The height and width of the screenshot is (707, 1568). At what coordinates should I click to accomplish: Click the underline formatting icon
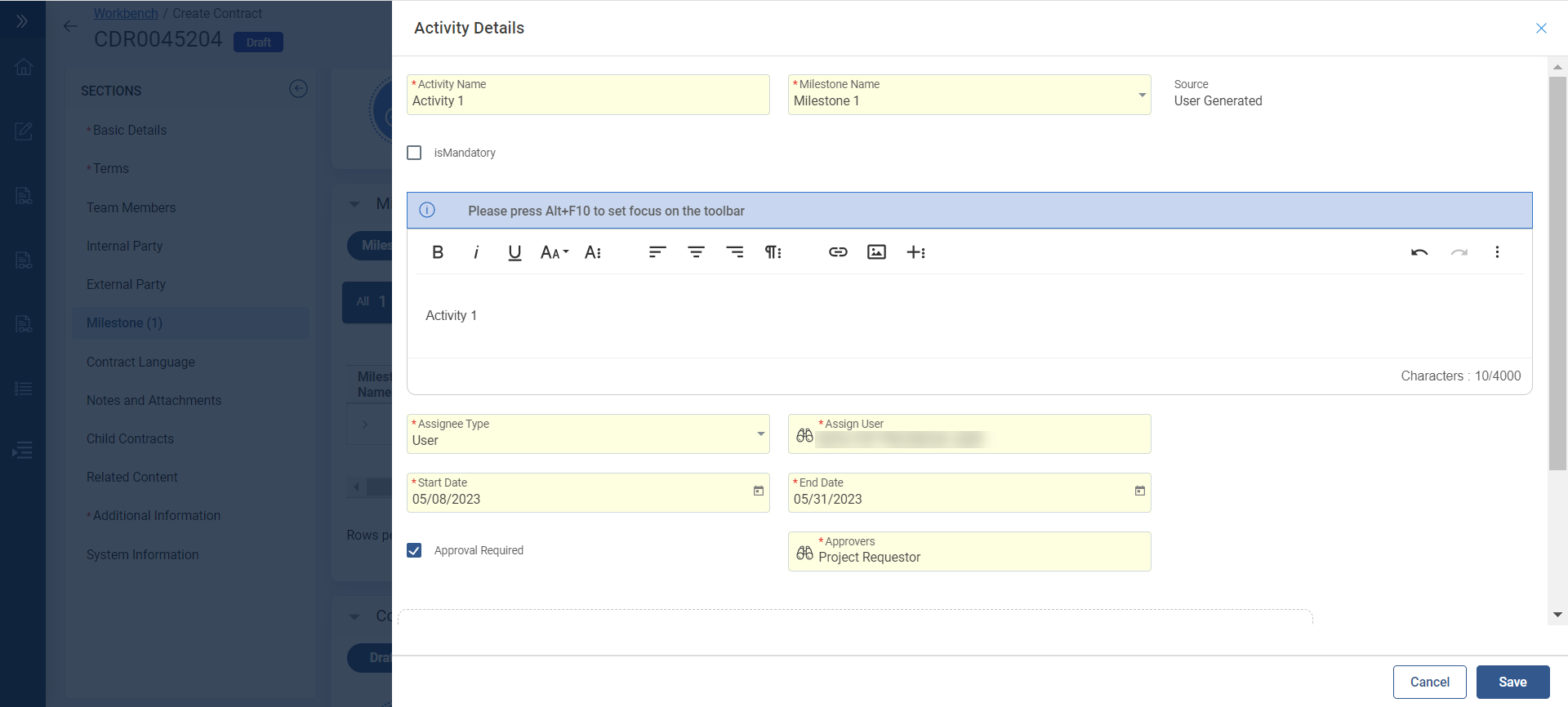pos(514,252)
